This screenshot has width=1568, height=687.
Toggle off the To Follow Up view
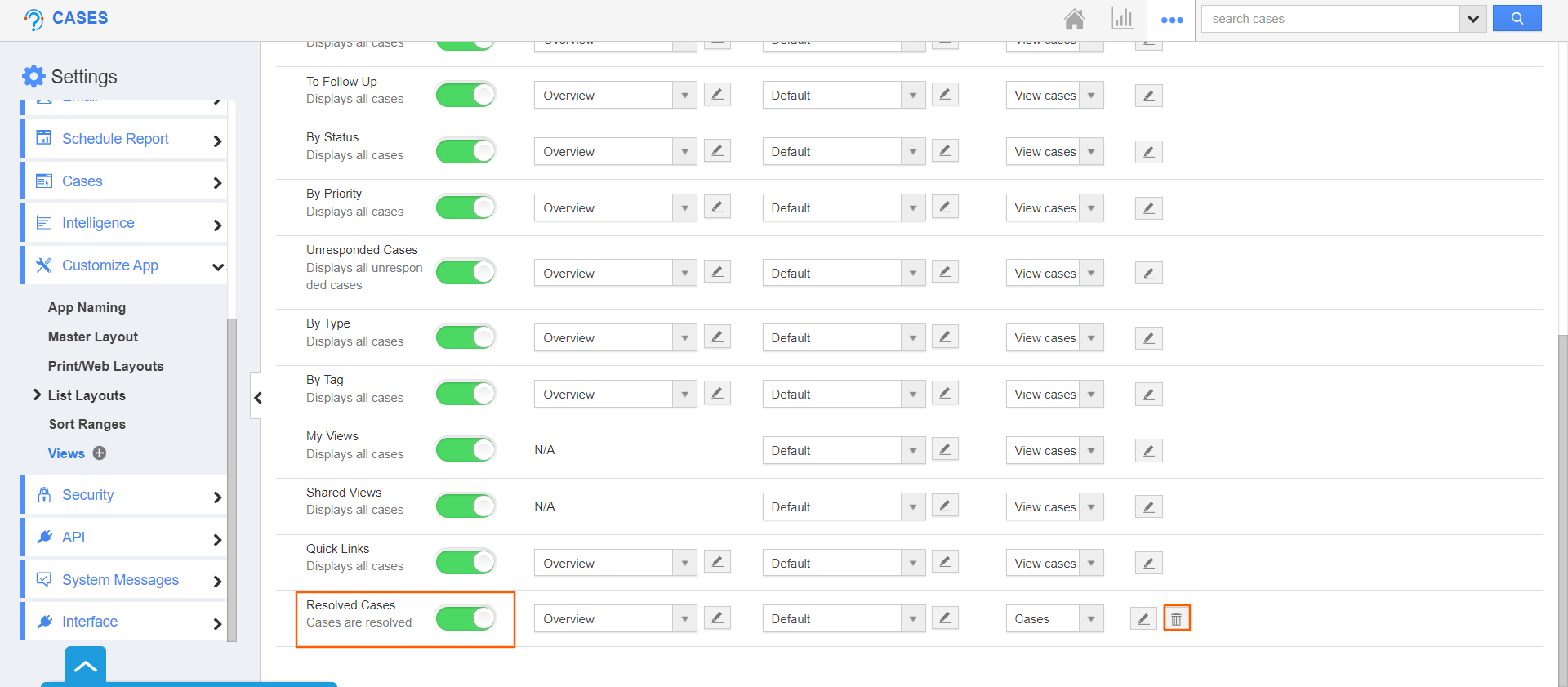click(x=465, y=95)
